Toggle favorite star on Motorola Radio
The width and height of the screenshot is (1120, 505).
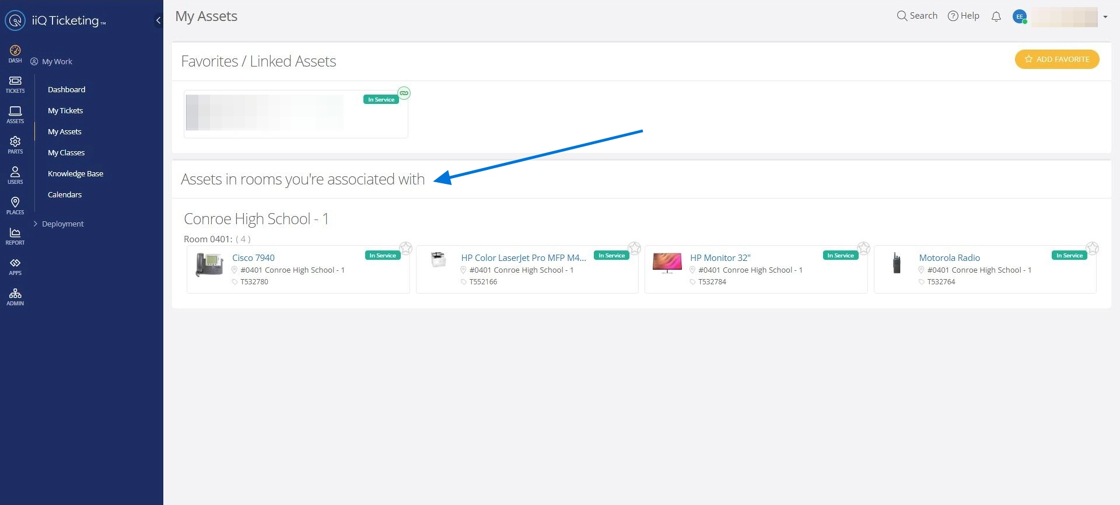point(1093,248)
